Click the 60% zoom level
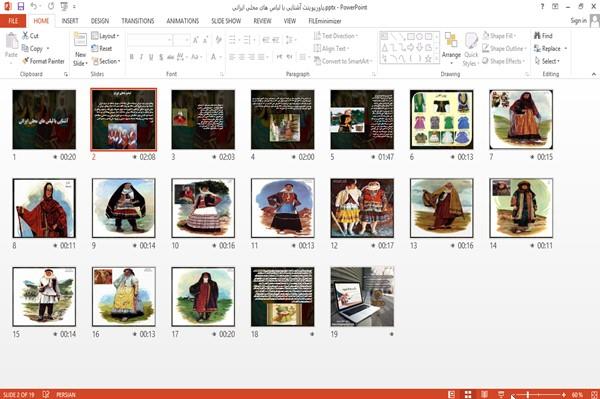 pyautogui.click(x=577, y=394)
